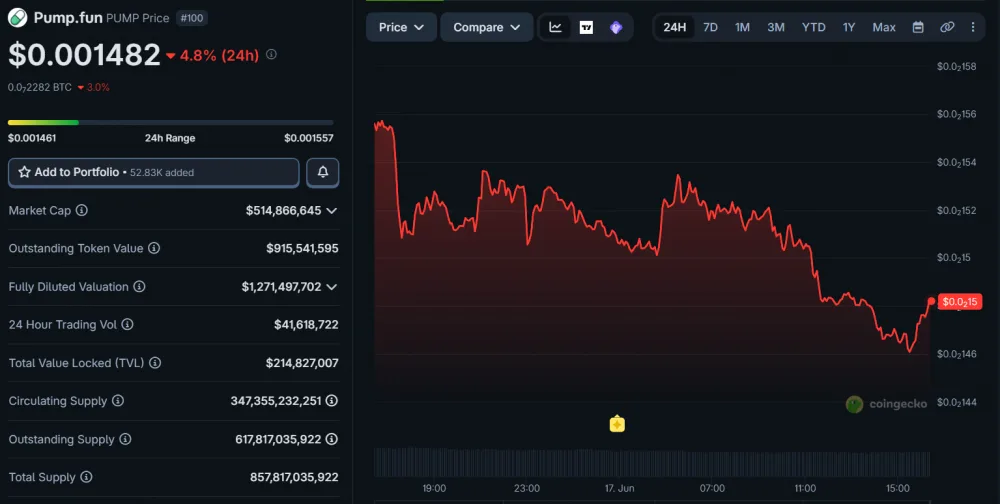1000x504 pixels.
Task: Click the Add to Portfolio button
Action: click(154, 172)
